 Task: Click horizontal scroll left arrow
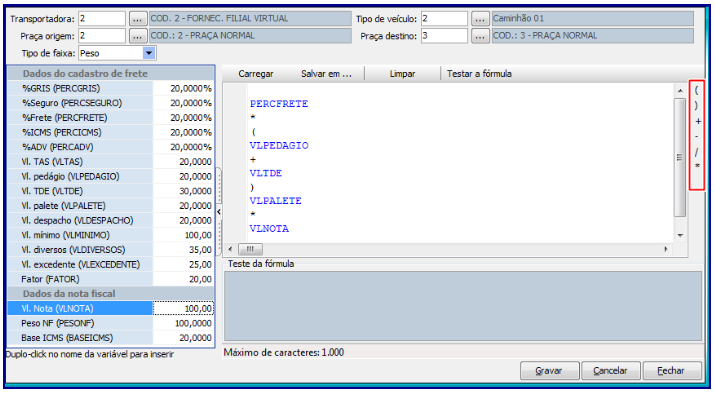point(230,249)
